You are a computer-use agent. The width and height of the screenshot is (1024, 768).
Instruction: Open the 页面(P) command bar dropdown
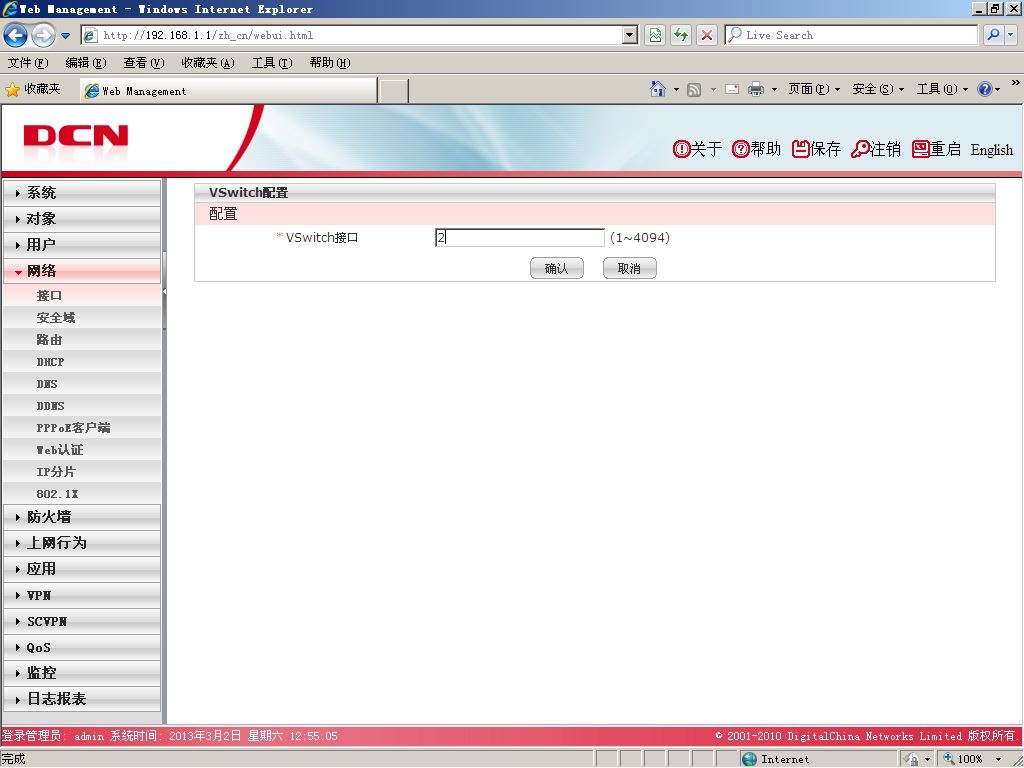coord(814,89)
